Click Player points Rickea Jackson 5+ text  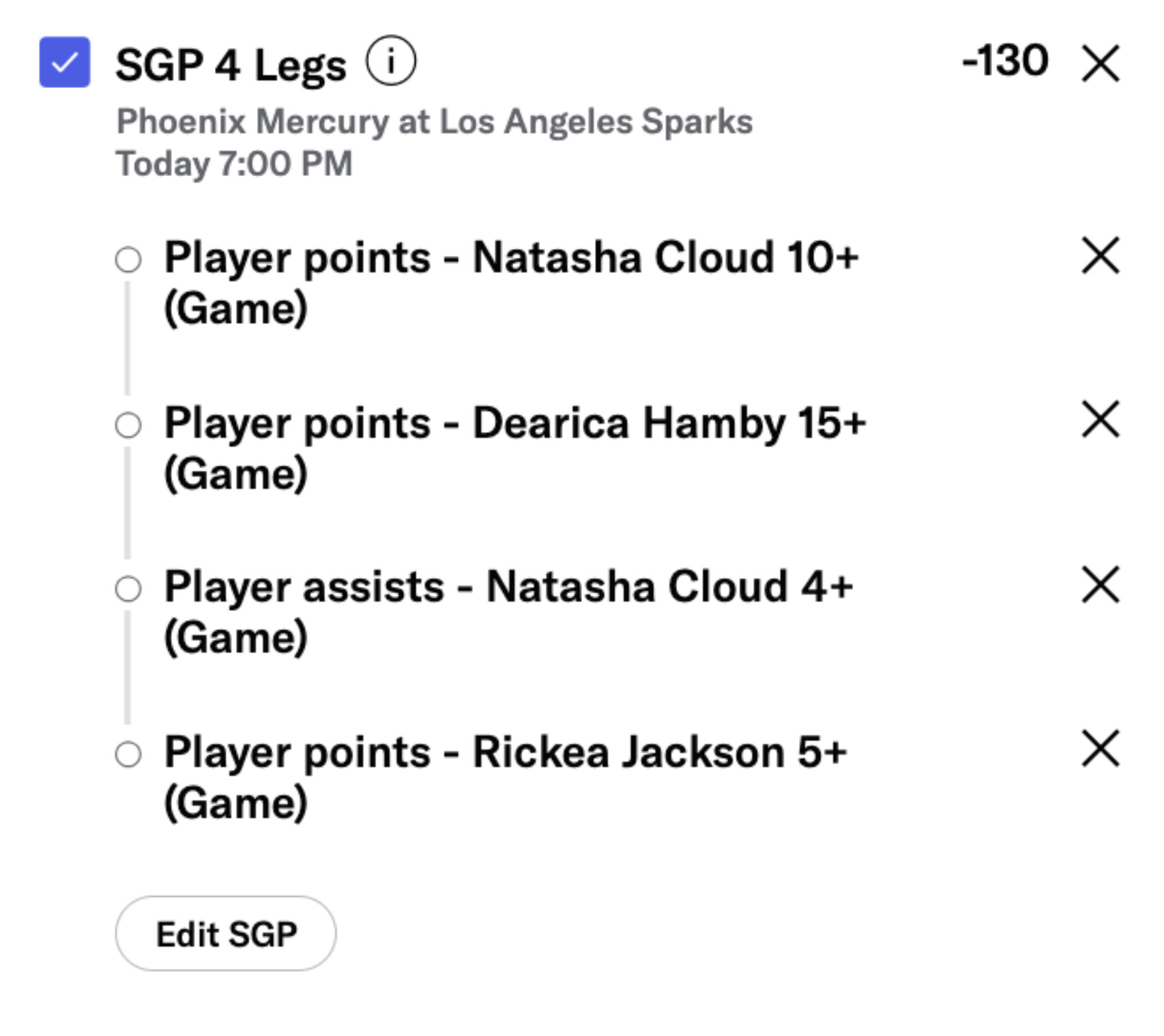pyautogui.click(x=505, y=777)
